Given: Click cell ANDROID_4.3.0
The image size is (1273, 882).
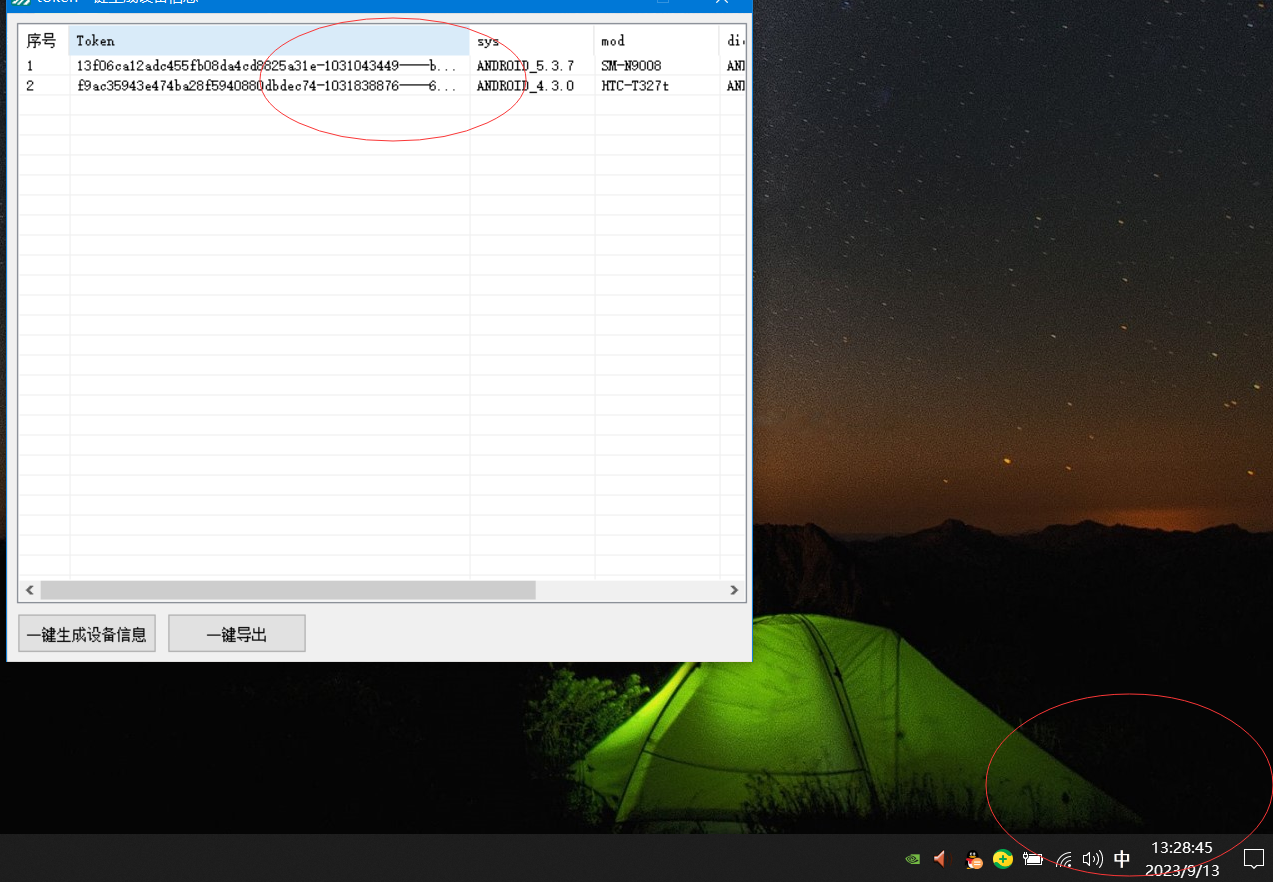Looking at the screenshot, I should (532, 86).
